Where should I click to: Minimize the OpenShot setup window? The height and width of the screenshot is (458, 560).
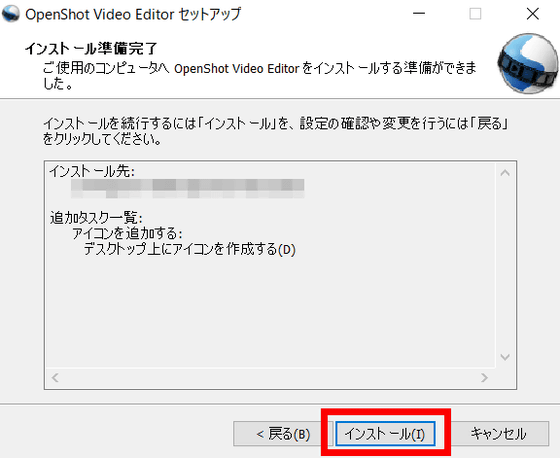pos(419,14)
